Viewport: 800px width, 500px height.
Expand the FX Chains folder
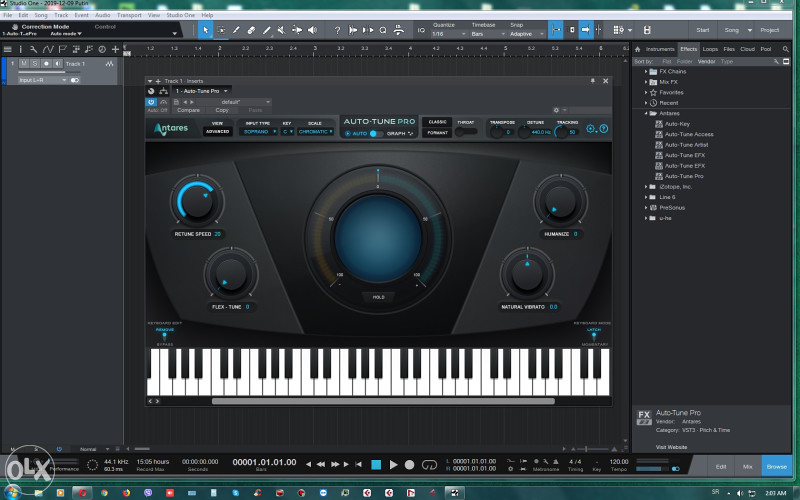tap(646, 71)
